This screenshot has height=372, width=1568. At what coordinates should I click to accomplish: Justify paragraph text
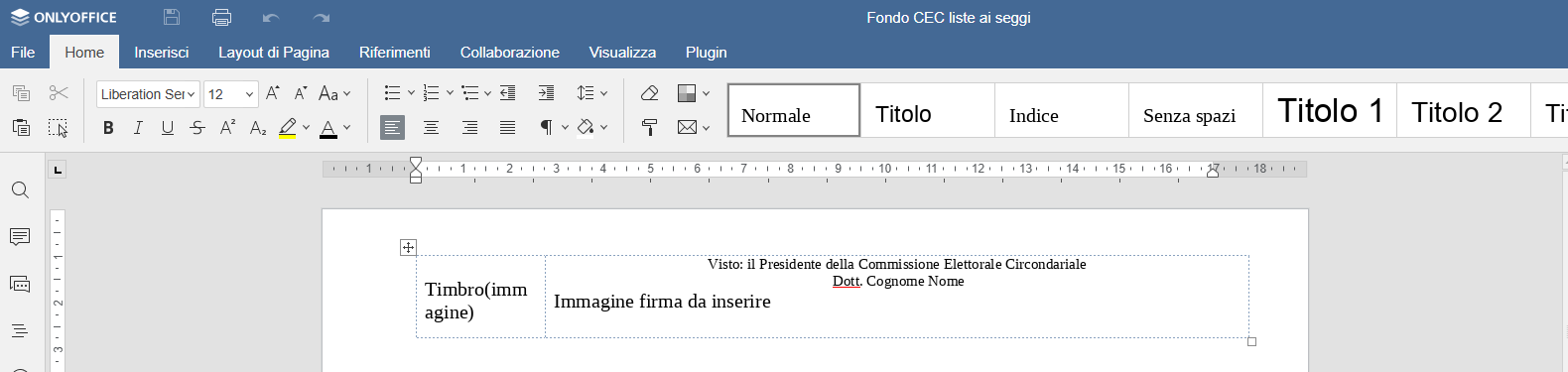point(507,127)
